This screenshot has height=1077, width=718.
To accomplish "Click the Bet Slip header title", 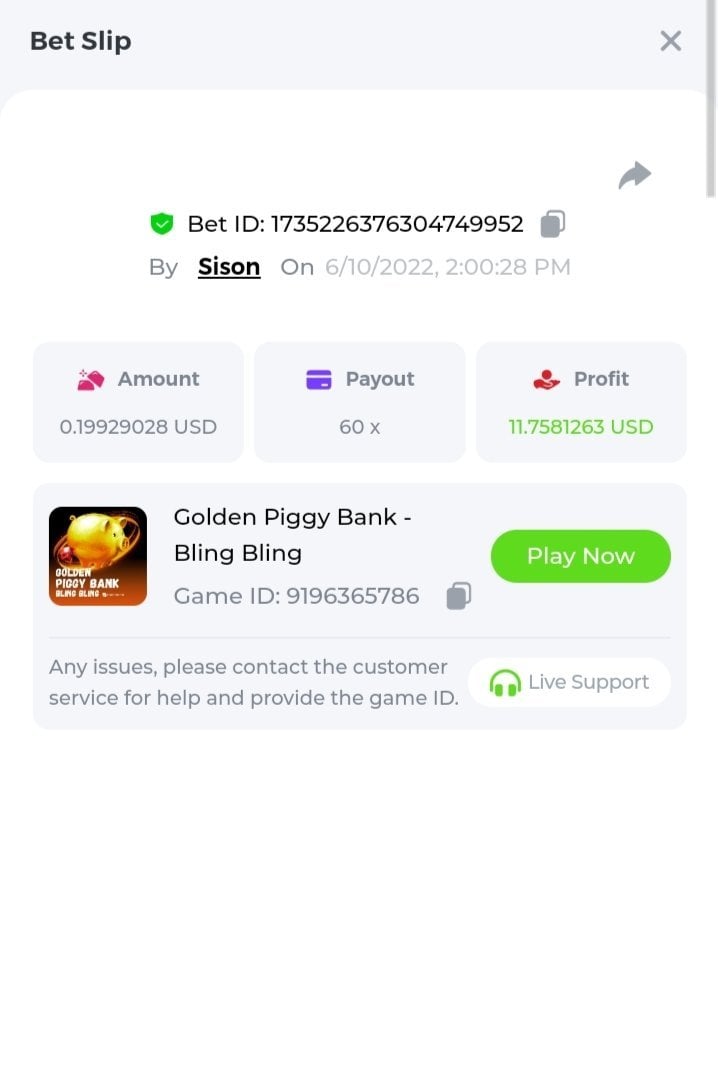I will coord(81,41).
